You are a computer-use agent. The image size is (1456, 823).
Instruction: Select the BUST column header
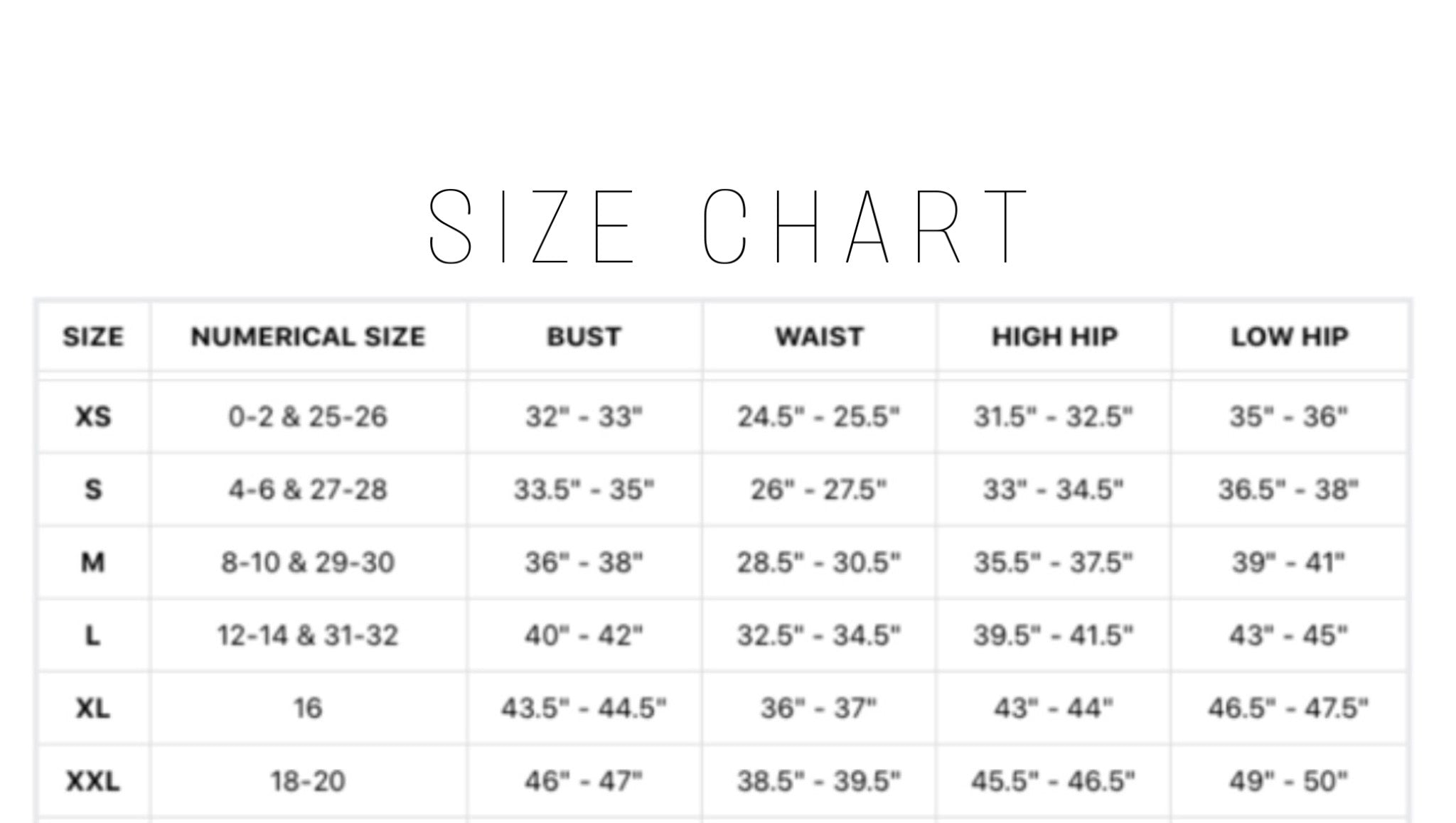click(x=584, y=337)
